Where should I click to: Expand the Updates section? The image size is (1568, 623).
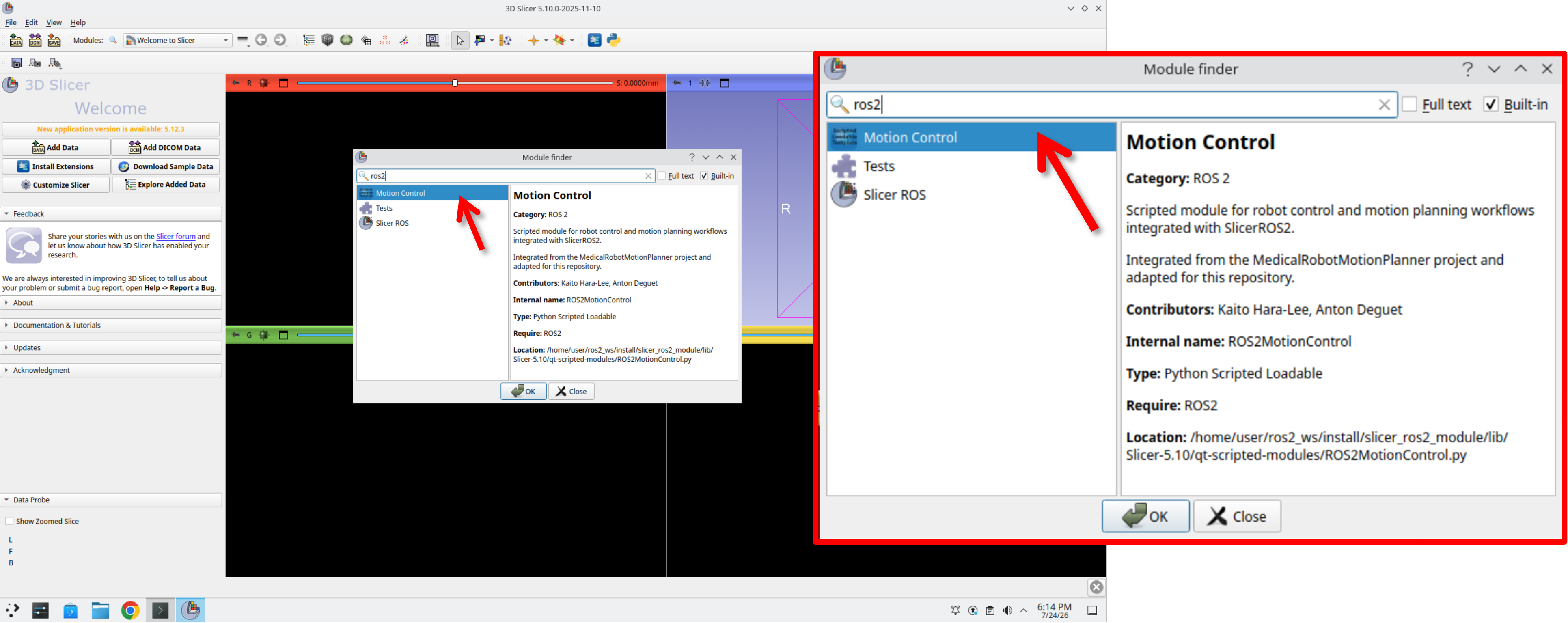tap(111, 348)
